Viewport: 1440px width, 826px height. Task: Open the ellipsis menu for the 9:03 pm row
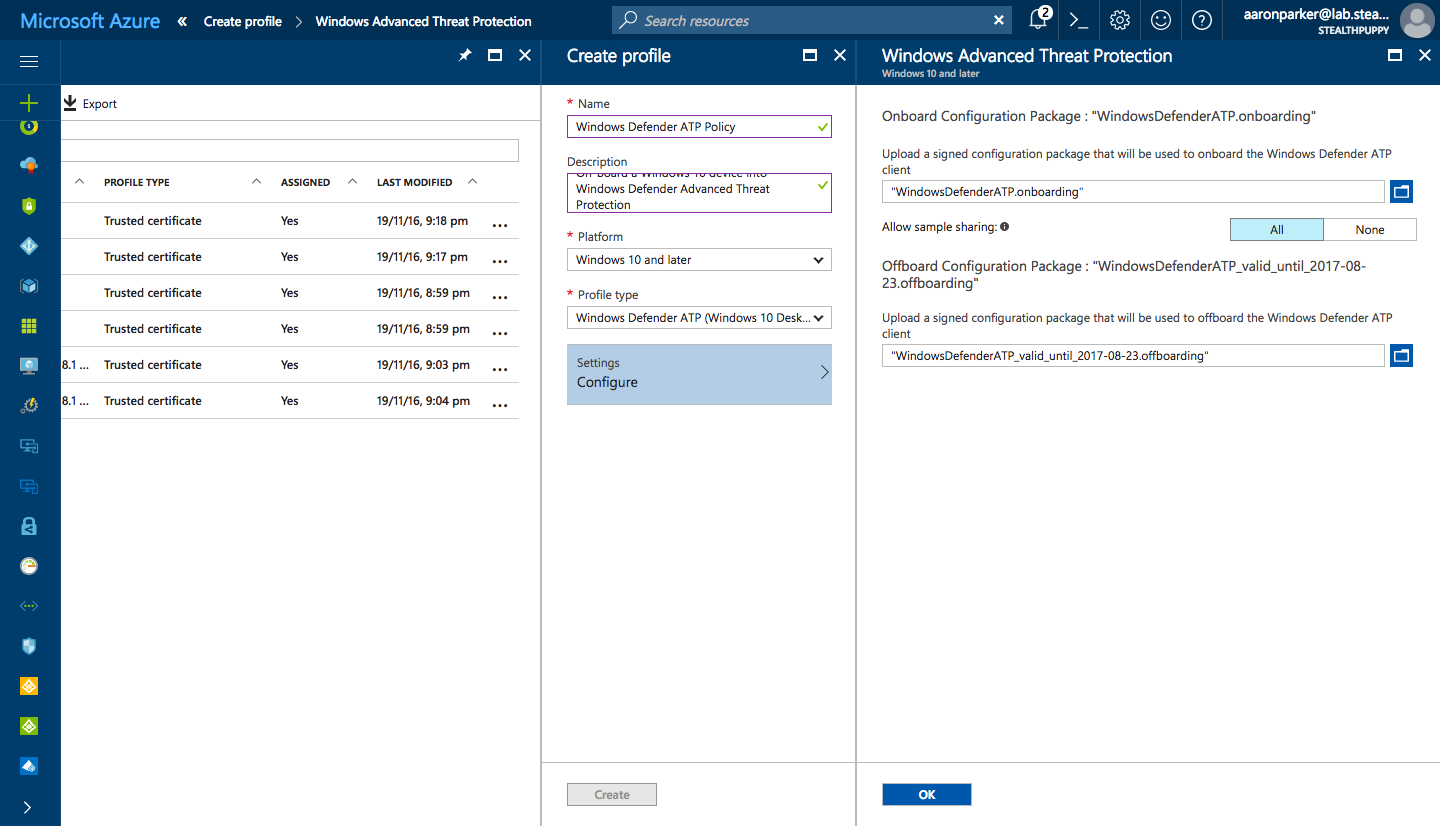[500, 369]
